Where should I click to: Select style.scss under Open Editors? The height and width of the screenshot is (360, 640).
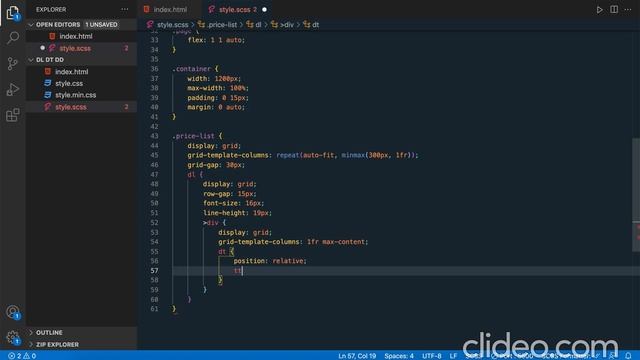(x=75, y=48)
